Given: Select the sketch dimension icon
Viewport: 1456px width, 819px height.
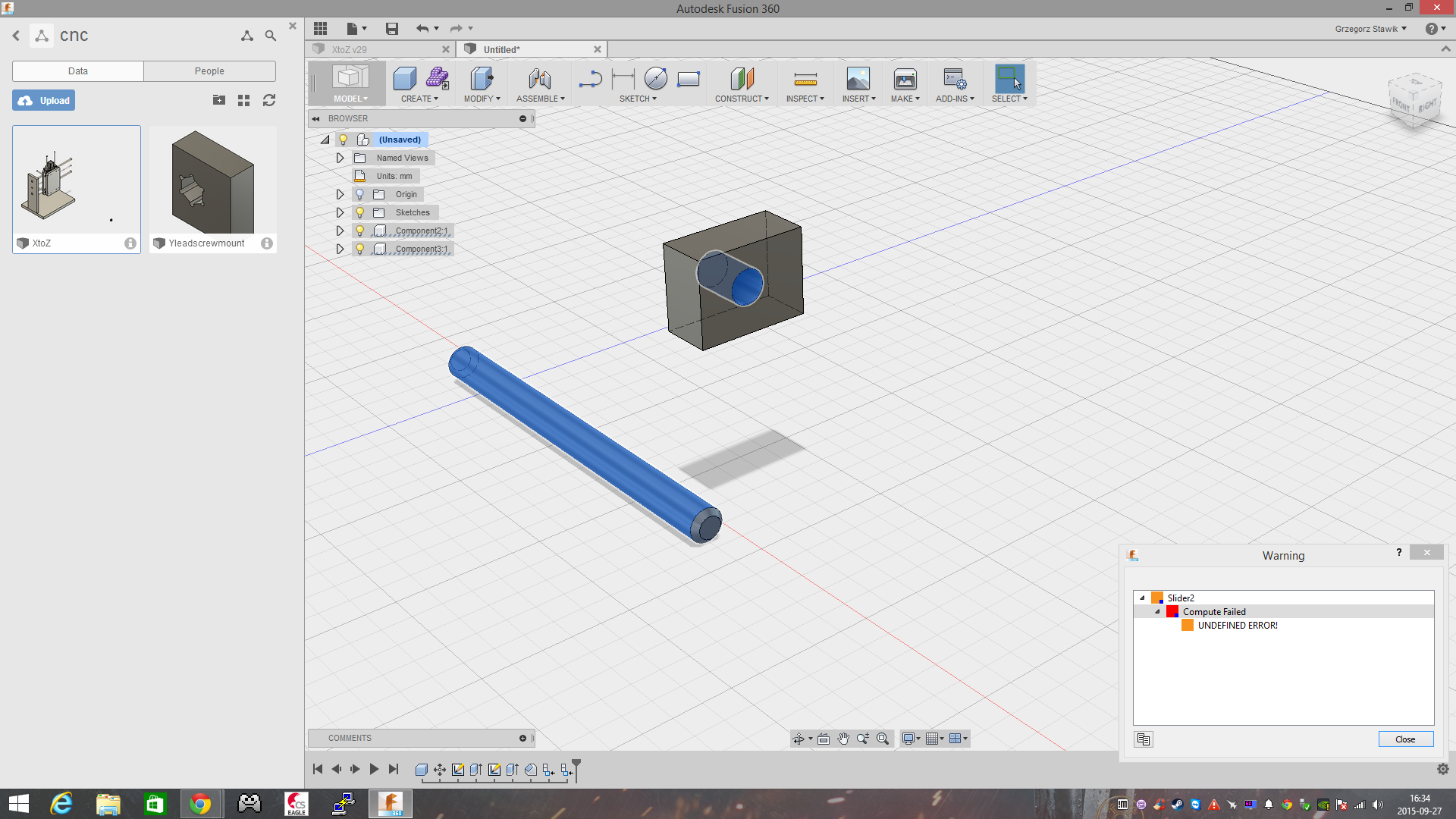Looking at the screenshot, I should [623, 78].
